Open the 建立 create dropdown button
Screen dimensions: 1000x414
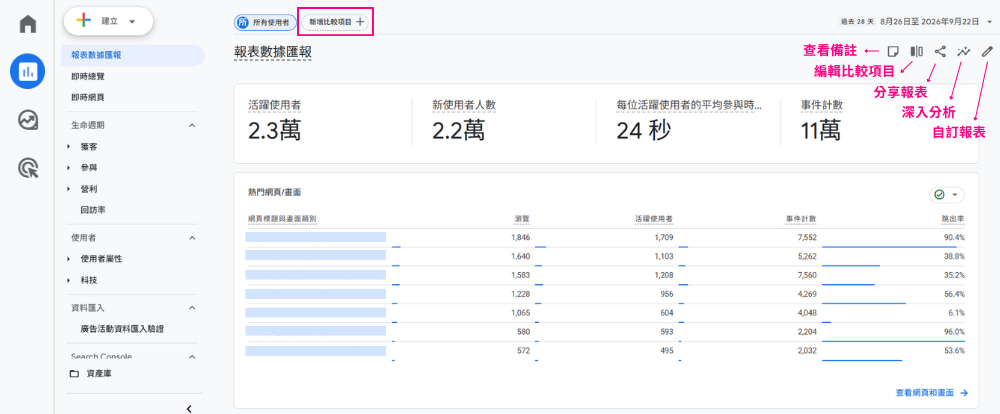pyautogui.click(x=108, y=21)
